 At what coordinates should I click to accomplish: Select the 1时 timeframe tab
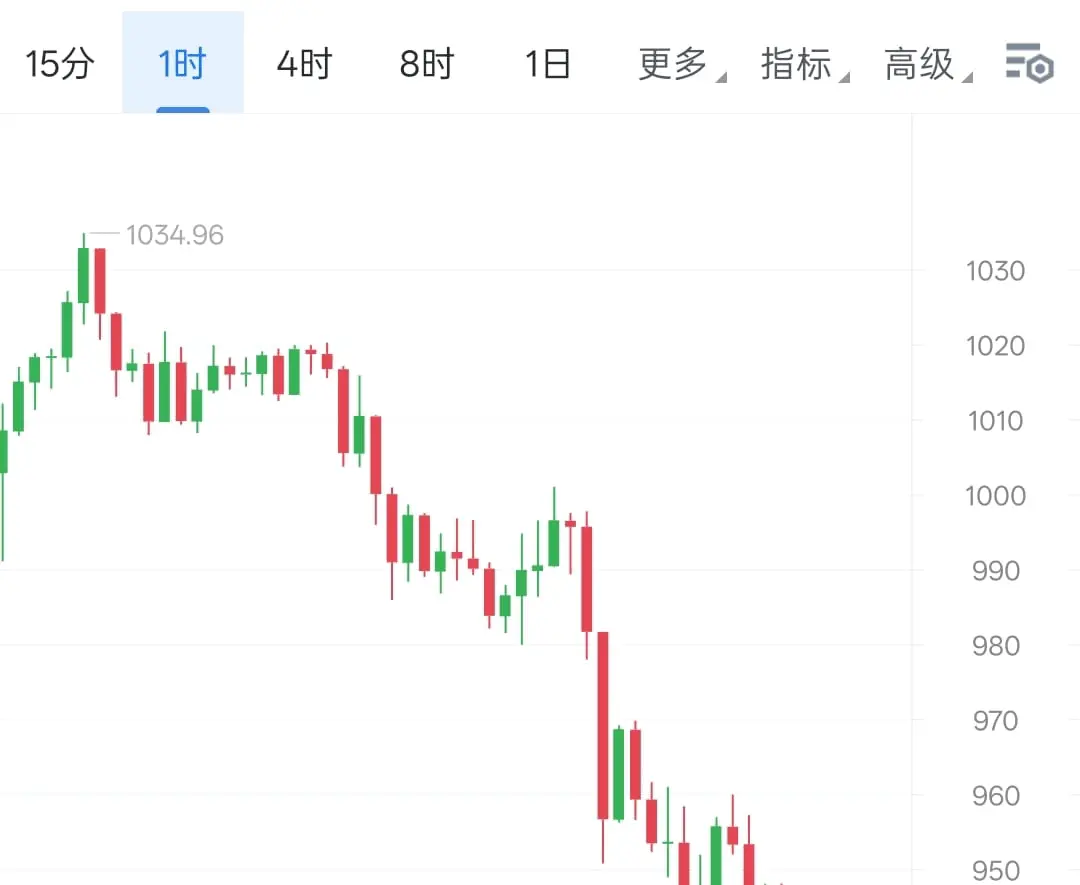(x=183, y=64)
